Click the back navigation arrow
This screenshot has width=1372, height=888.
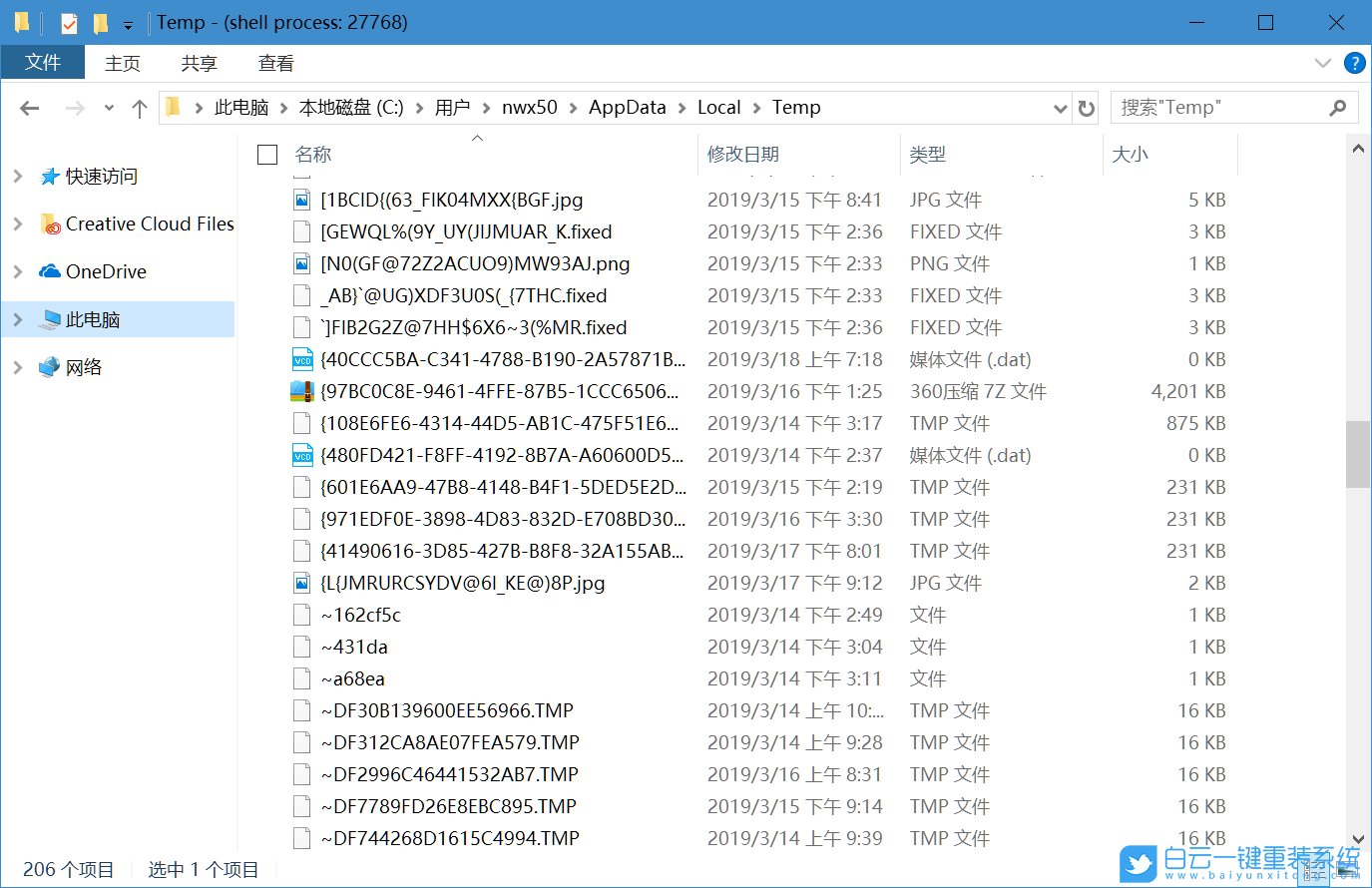28,107
